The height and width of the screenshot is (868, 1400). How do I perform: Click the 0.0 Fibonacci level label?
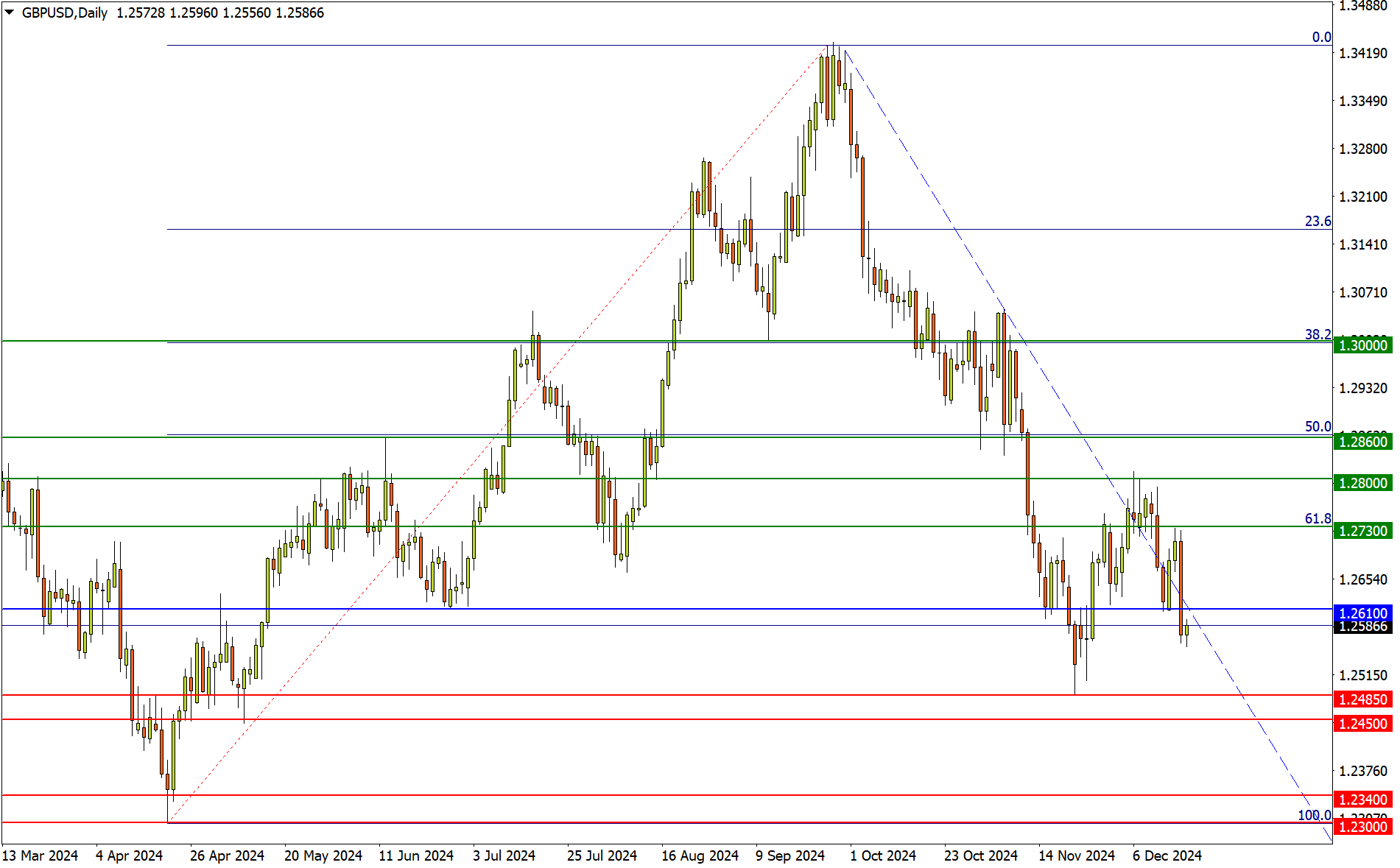coord(1321,38)
